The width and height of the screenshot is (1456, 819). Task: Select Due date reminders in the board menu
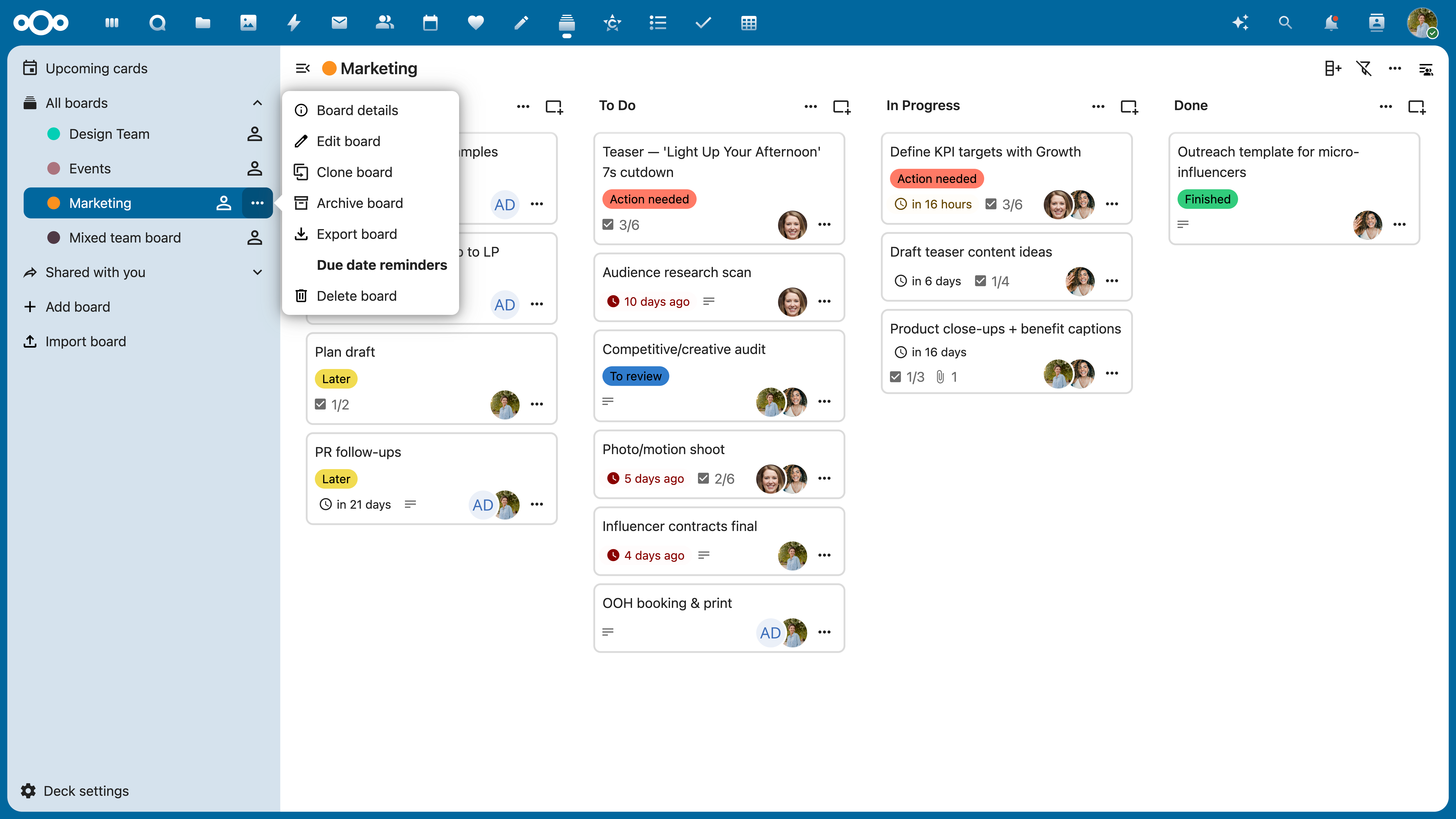382,265
